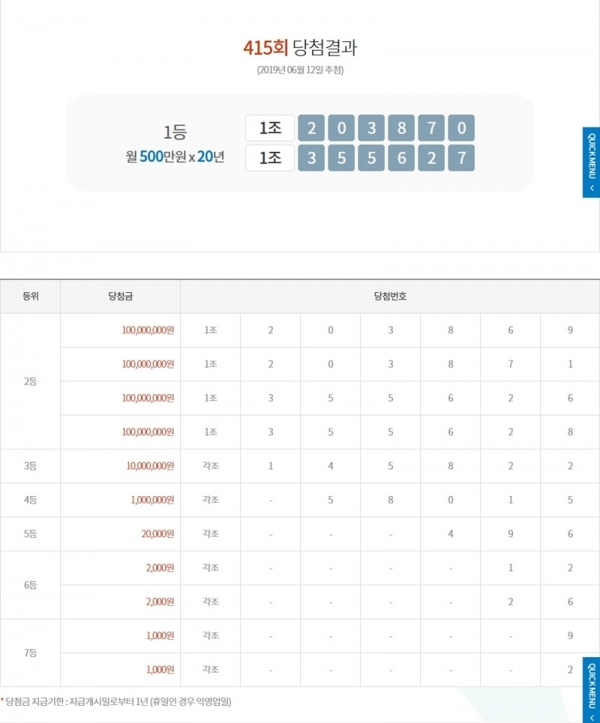Image resolution: width=600 pixels, height=723 pixels.
Task: Click the 415회 당첨결과 heading
Action: point(300,47)
